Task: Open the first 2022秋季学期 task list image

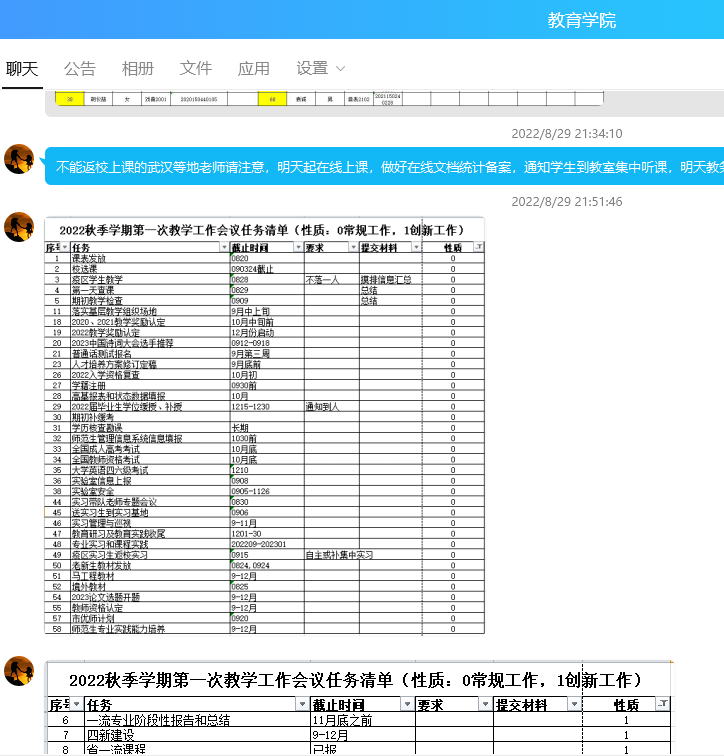Action: coord(265,425)
